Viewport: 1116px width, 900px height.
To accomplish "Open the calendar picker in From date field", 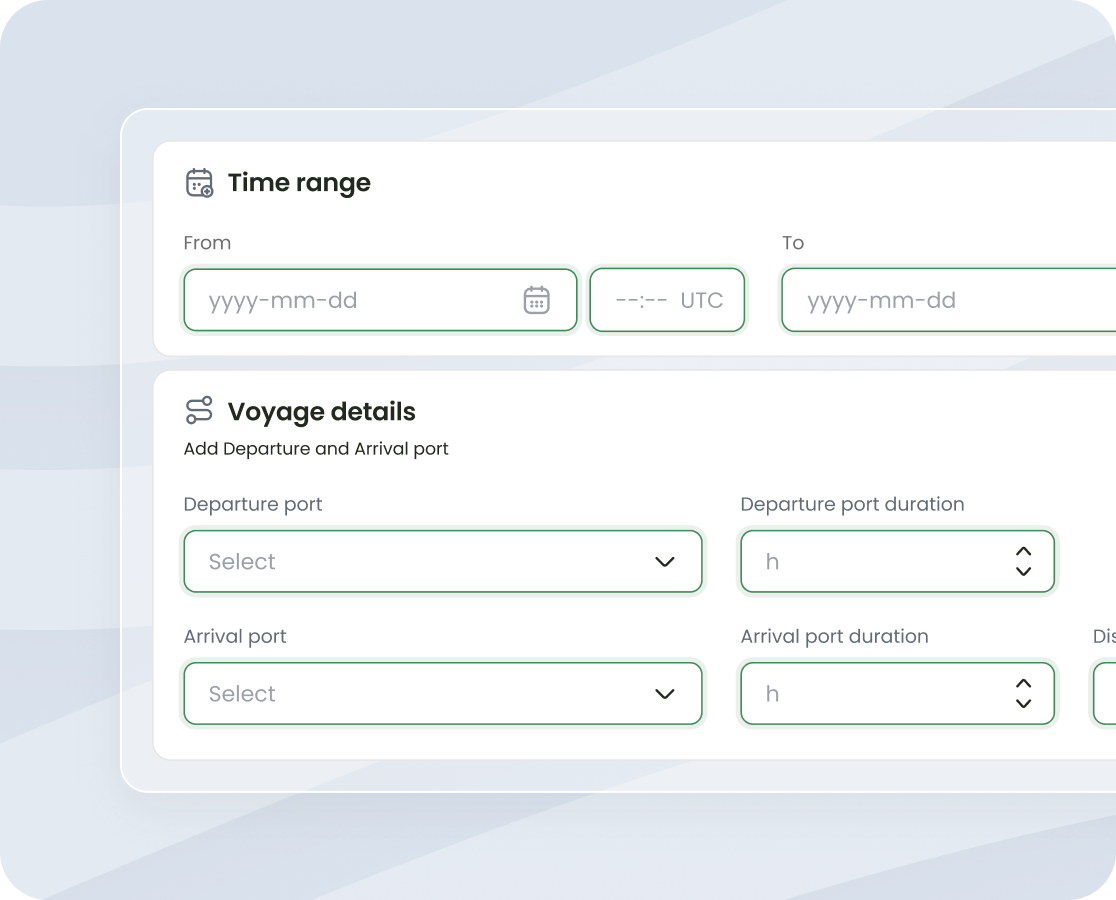I will 537,300.
